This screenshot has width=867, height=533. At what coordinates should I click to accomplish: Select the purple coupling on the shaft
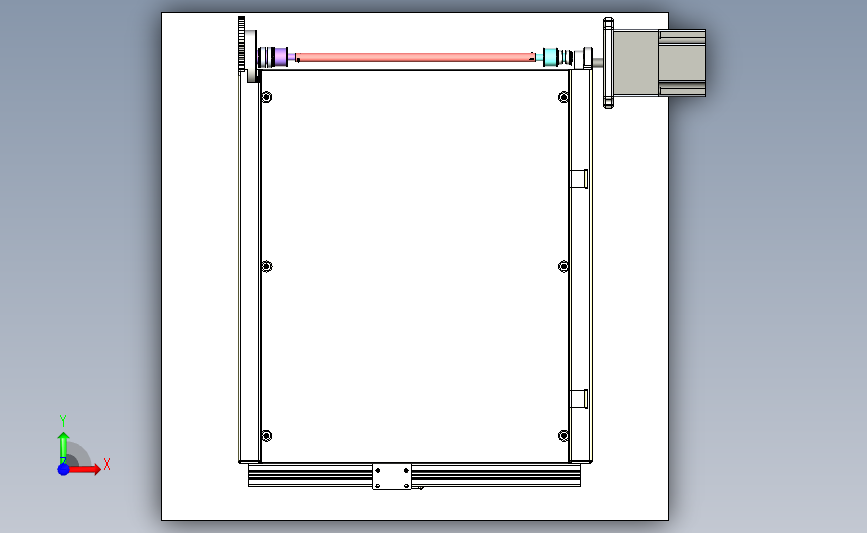pos(280,58)
